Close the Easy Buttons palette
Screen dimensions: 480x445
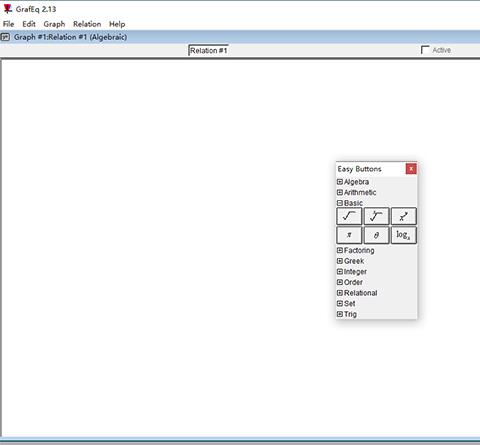click(411, 169)
